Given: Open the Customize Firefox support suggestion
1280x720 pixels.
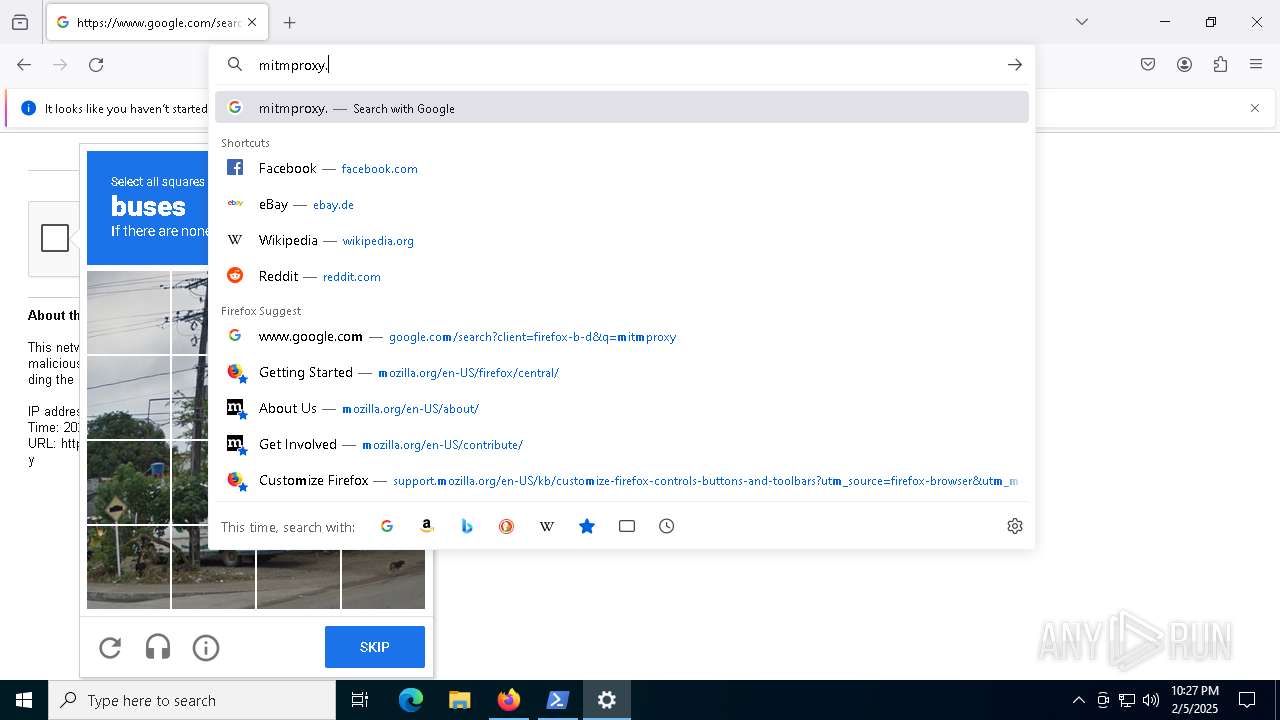Looking at the screenshot, I should [622, 480].
